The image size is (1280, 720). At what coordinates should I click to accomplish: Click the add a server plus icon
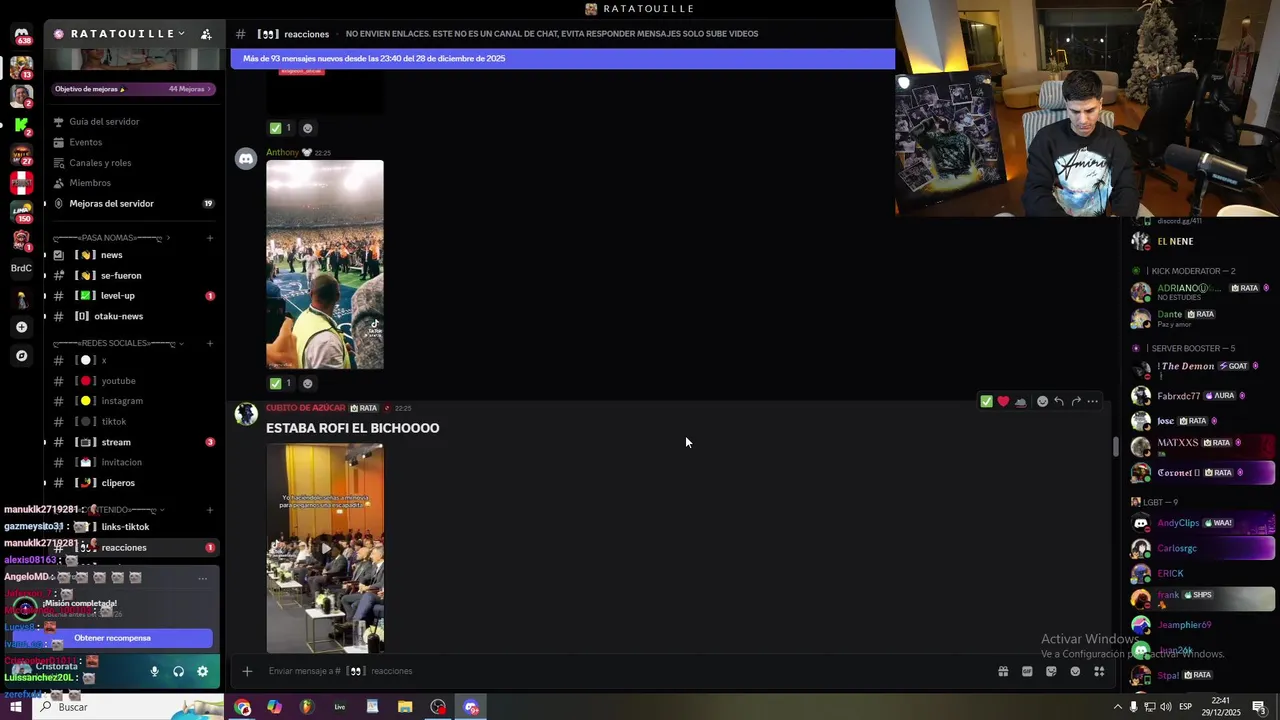21,327
